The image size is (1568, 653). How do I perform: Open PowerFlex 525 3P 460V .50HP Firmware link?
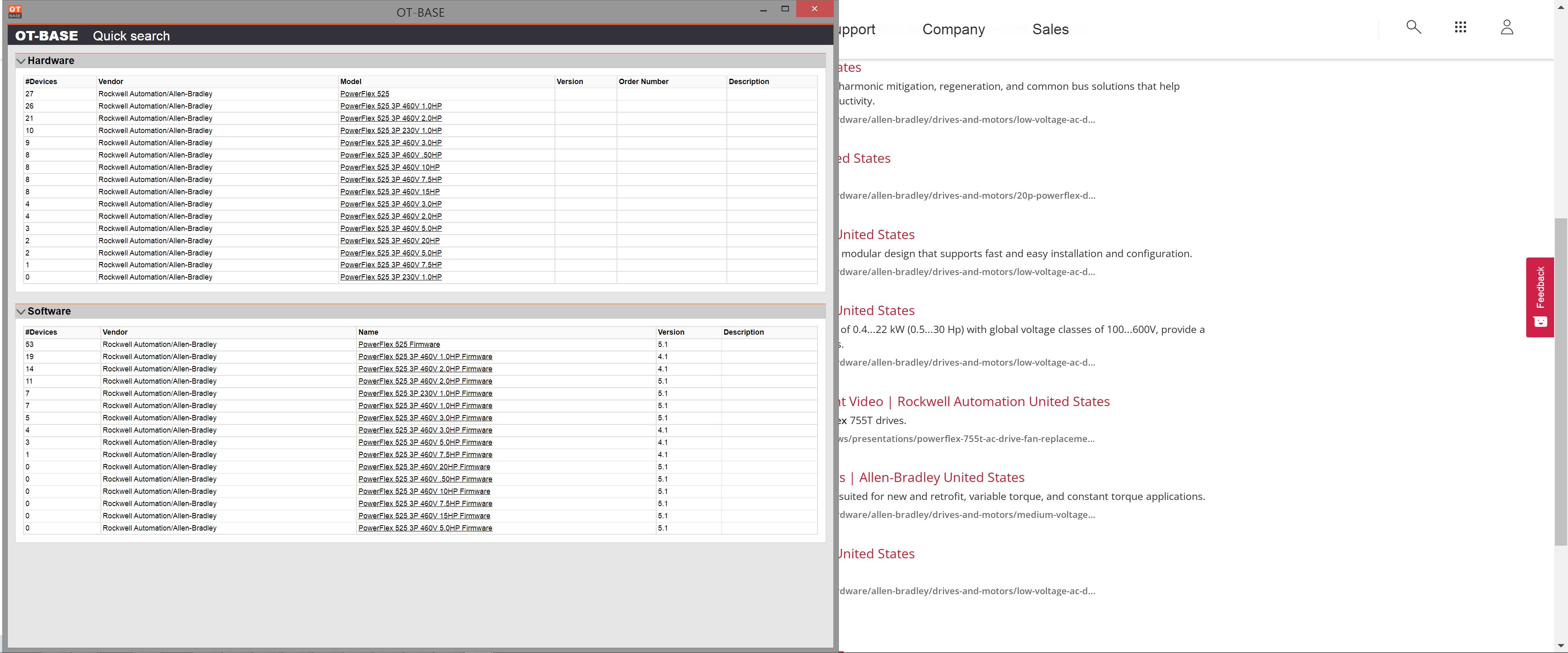click(x=425, y=479)
